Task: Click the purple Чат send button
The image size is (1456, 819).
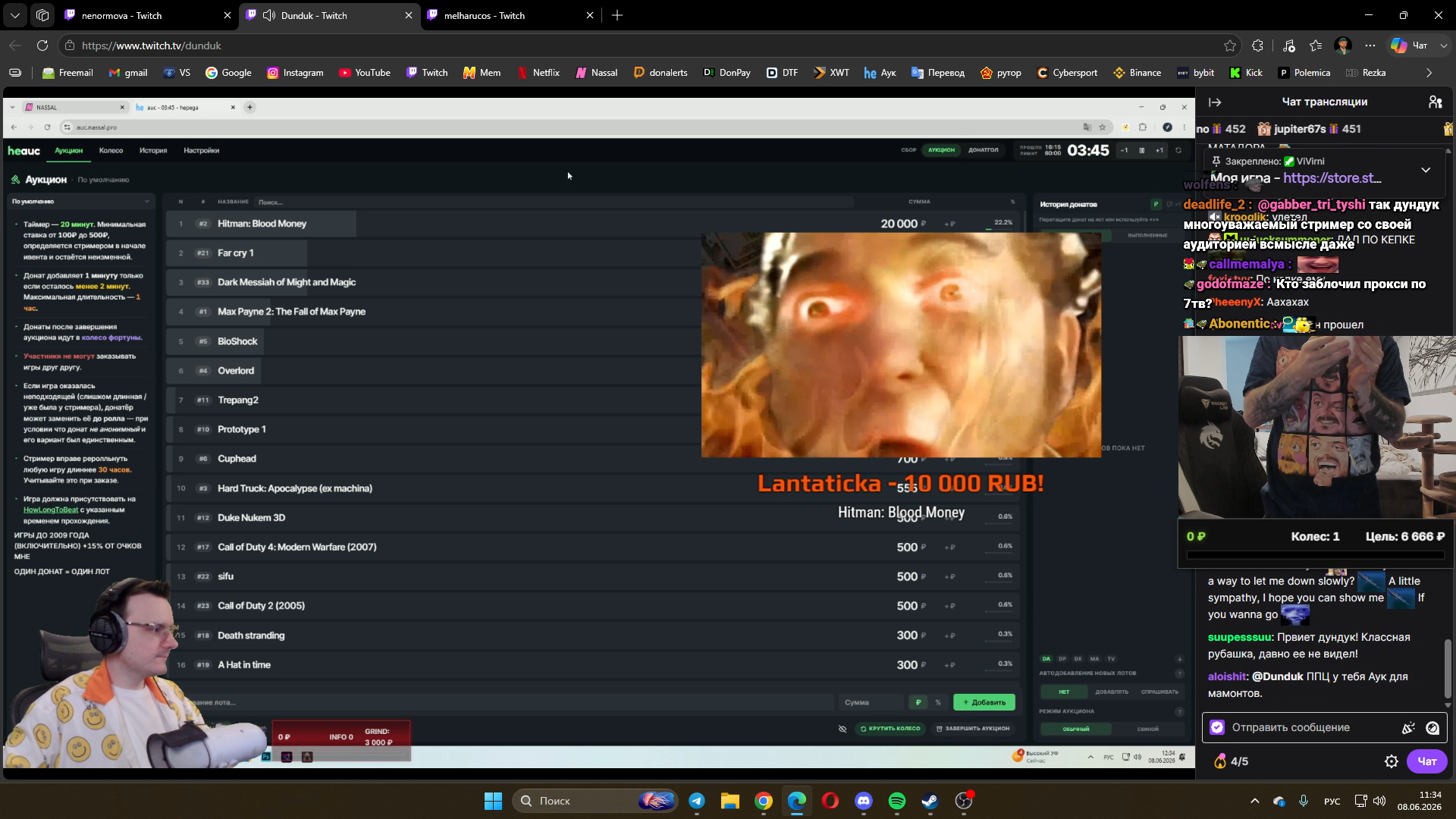Action: 1426,761
